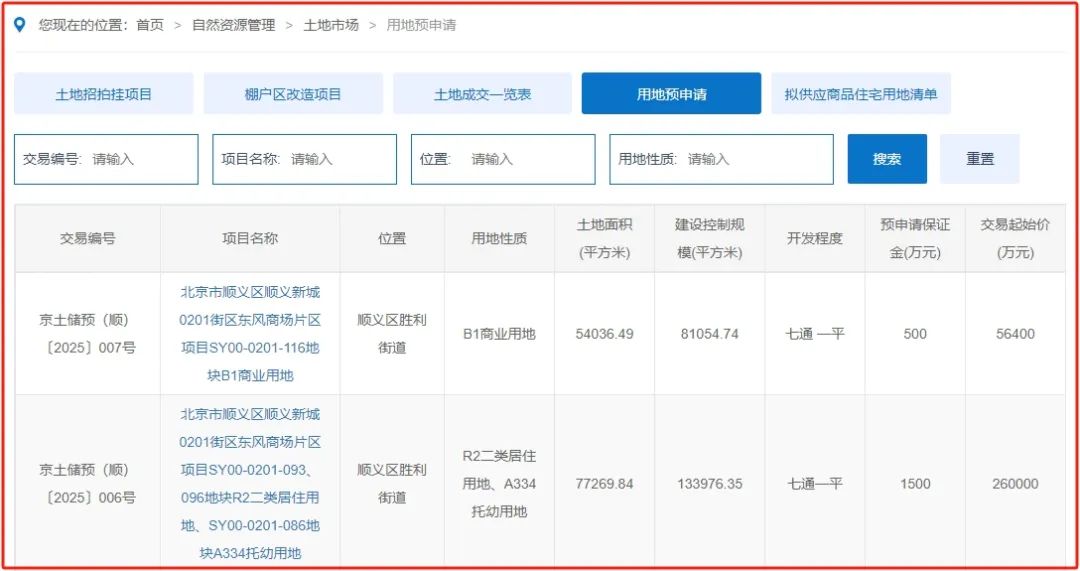Image resolution: width=1080 pixels, height=571 pixels.
Task: Open project link for SY00-0201-116 B1商业用地
Action: 250,334
